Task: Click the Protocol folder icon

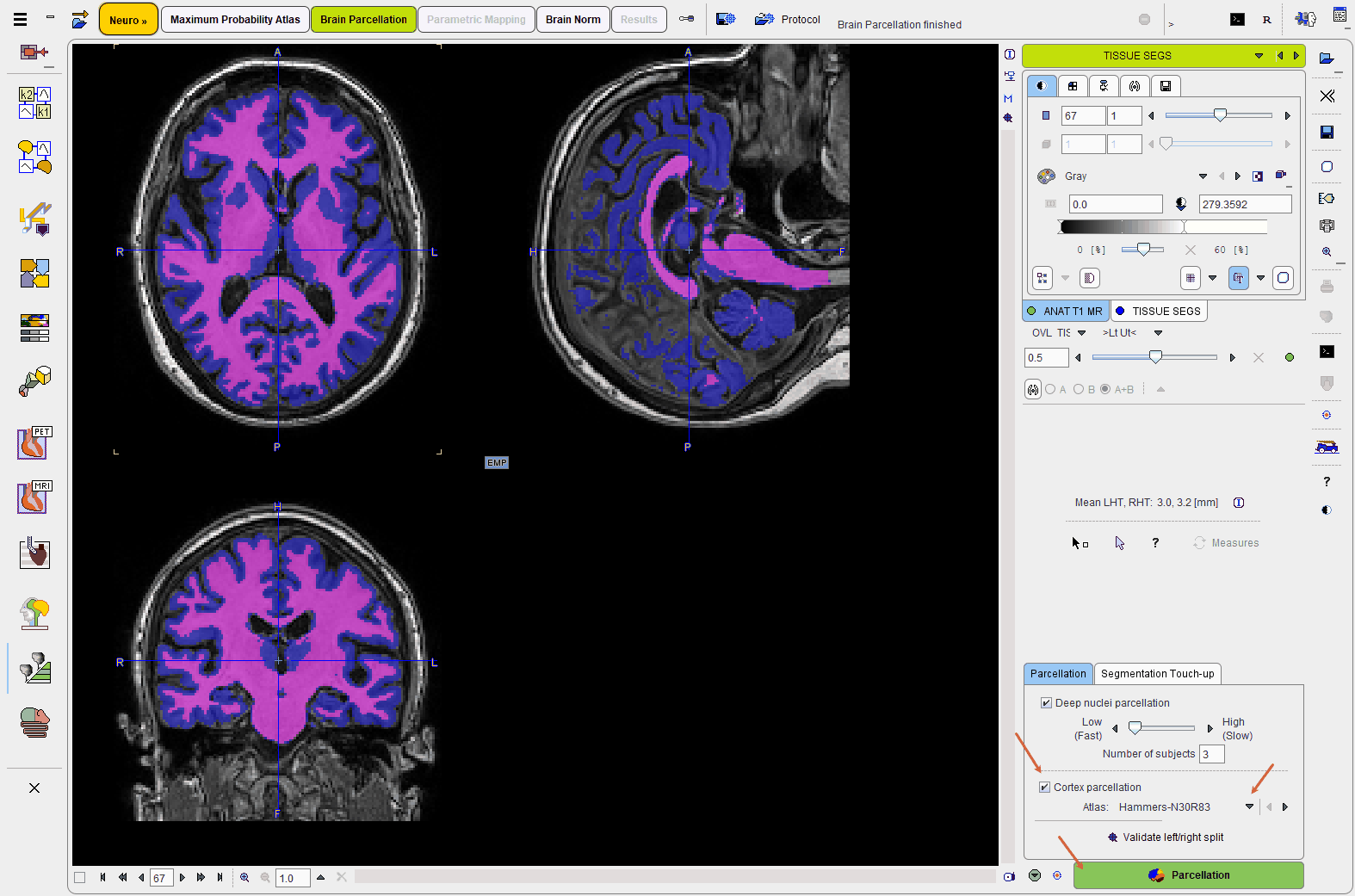Action: pyautogui.click(x=764, y=19)
